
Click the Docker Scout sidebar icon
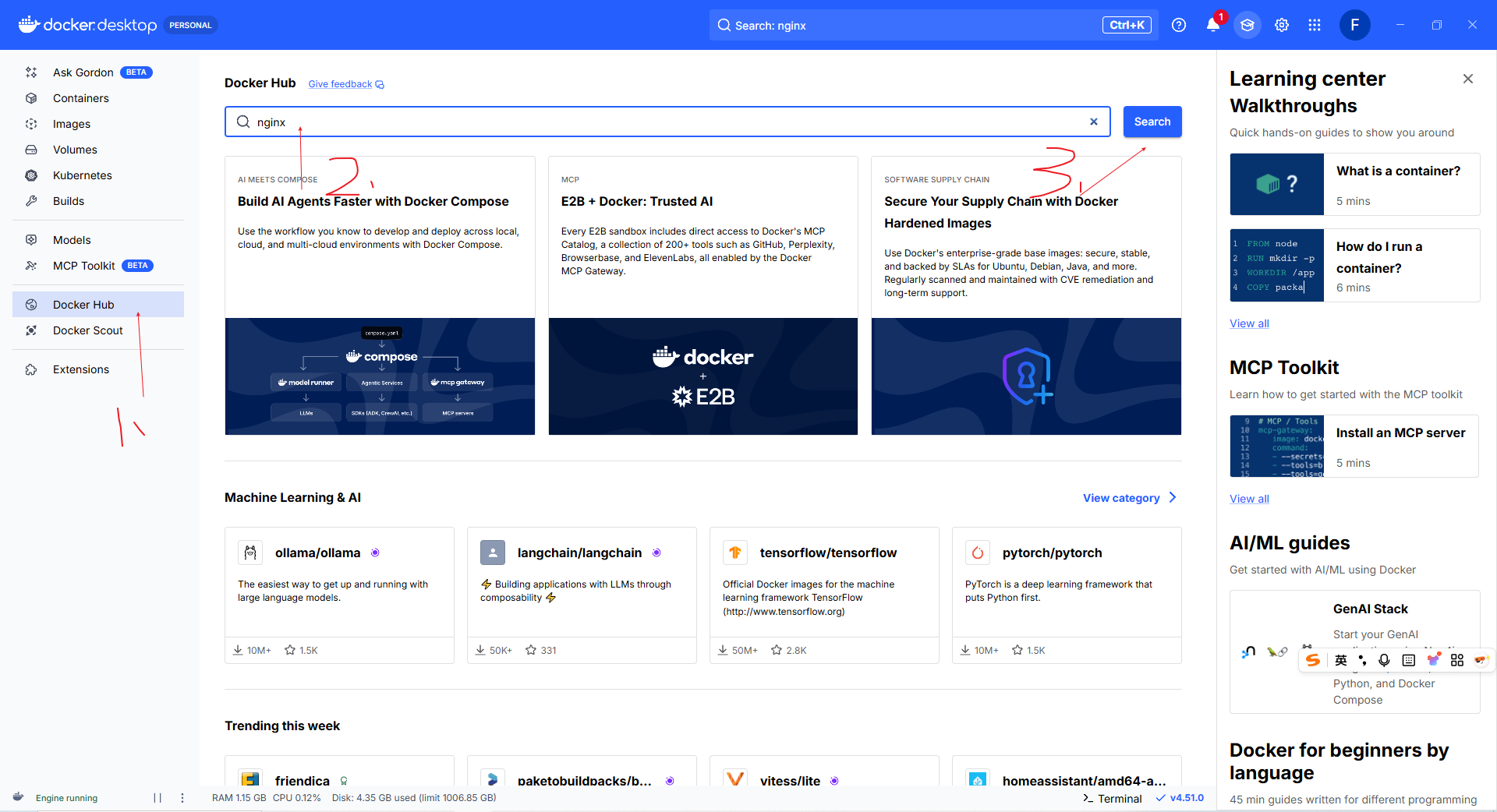pos(31,330)
